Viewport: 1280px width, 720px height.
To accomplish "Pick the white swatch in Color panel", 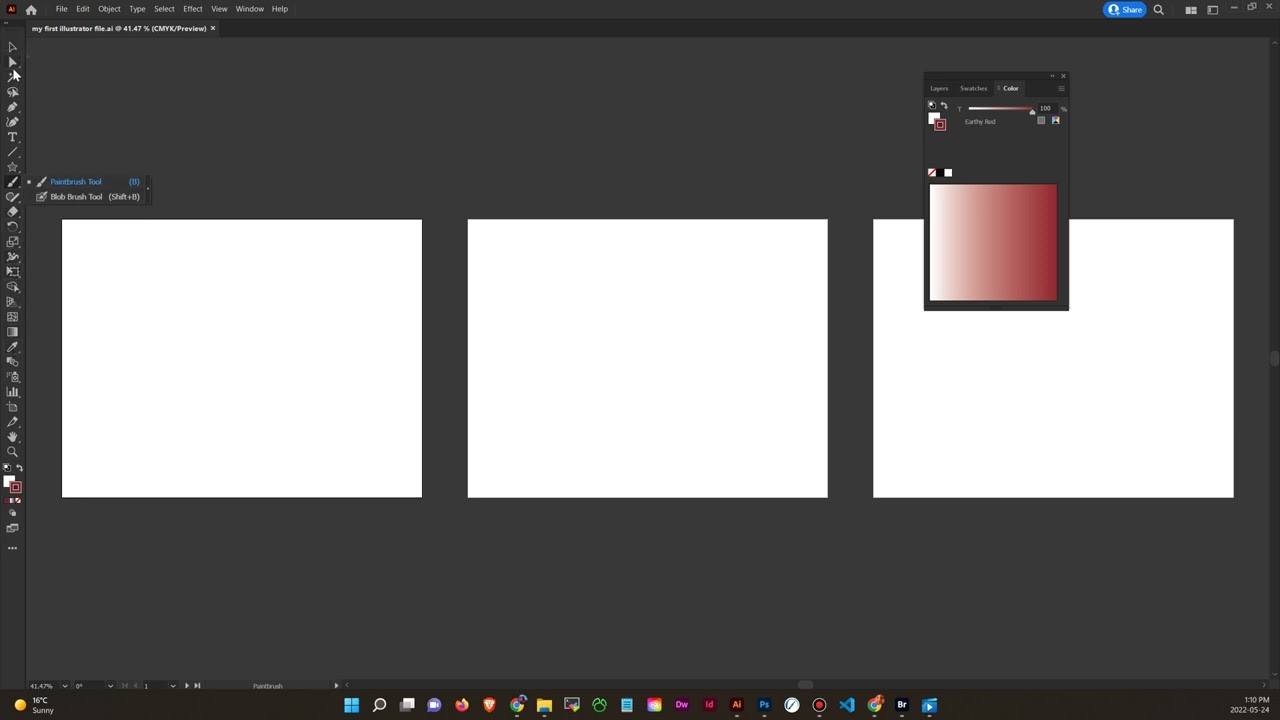I will click(x=948, y=173).
